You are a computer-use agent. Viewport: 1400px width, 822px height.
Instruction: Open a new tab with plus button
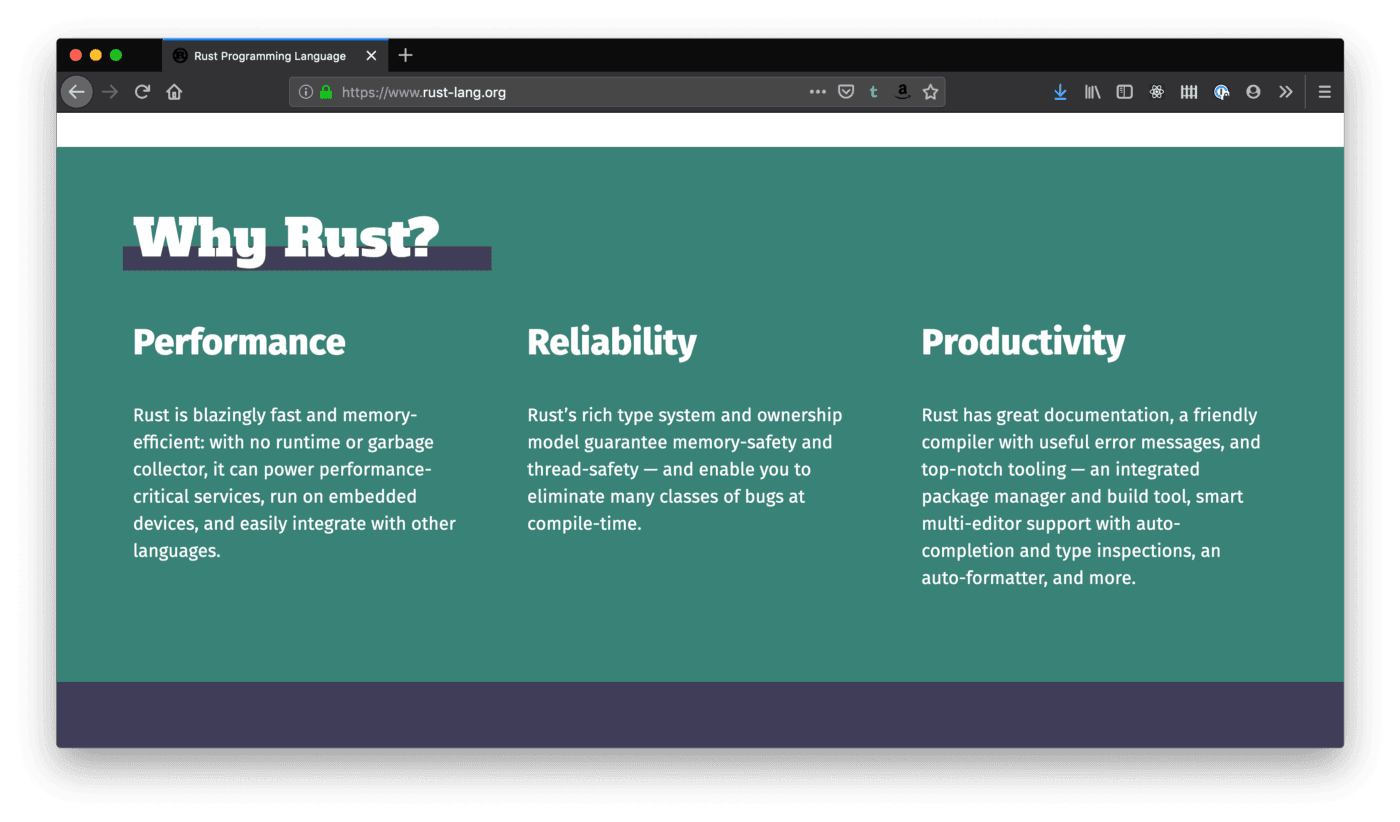coord(405,56)
